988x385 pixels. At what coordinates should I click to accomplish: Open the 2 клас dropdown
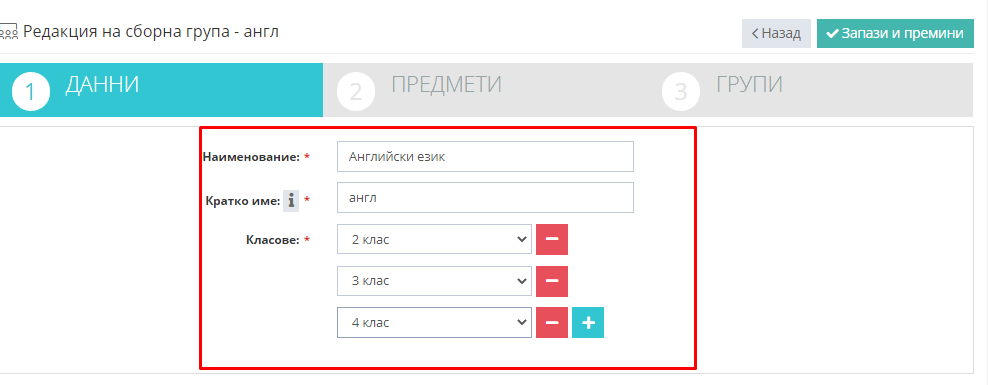[x=434, y=239]
